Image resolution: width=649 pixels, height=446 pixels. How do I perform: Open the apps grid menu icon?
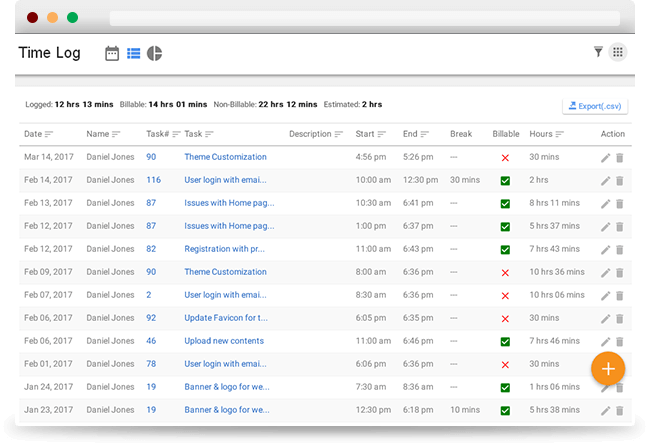(x=618, y=52)
